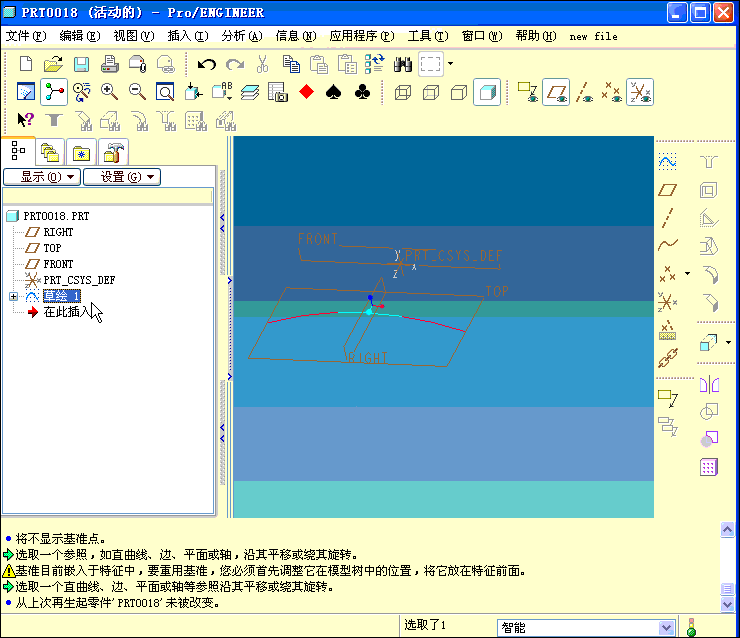The height and width of the screenshot is (638, 740).
Task: Click the red diamond icon
Action: point(306,92)
